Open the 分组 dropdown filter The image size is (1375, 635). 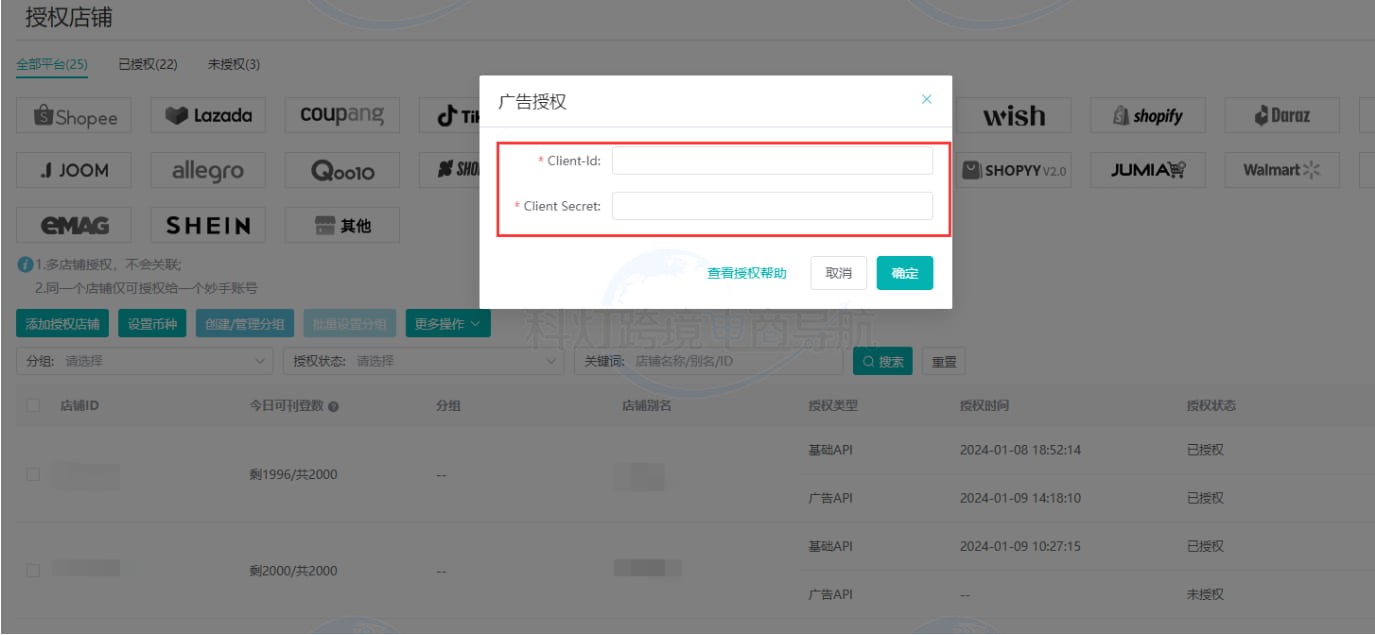coord(145,361)
